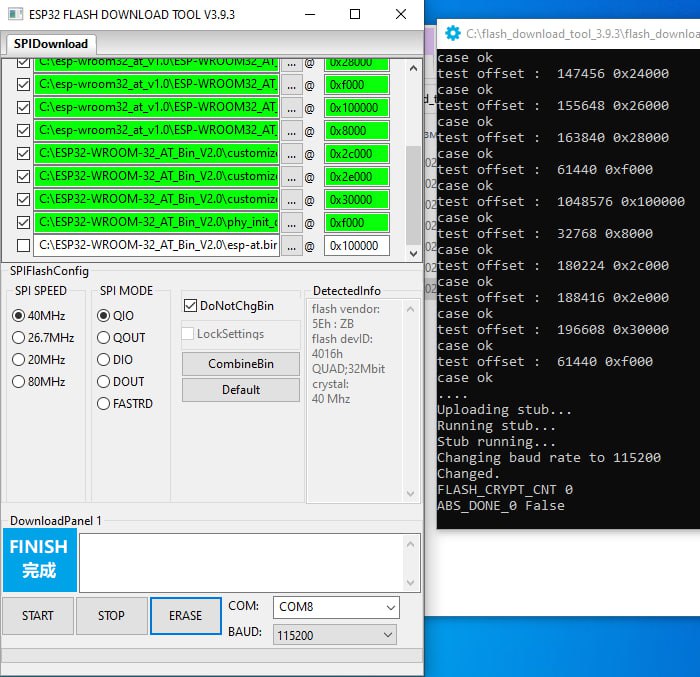Click 'flash vendor:' text in DetectedInfo

[x=346, y=309]
